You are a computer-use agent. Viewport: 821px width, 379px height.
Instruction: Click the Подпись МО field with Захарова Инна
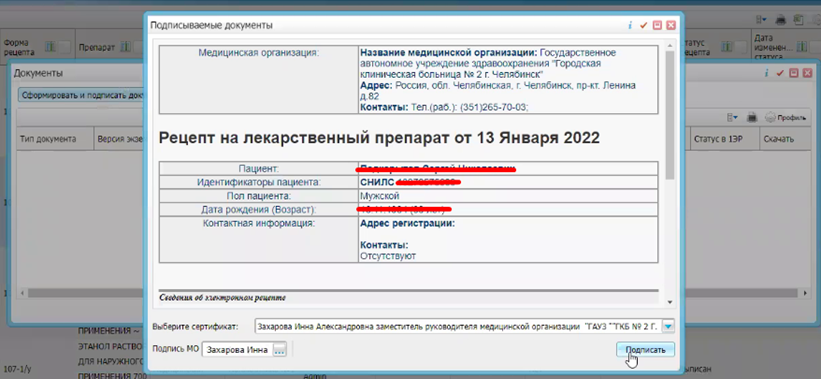tap(238, 350)
